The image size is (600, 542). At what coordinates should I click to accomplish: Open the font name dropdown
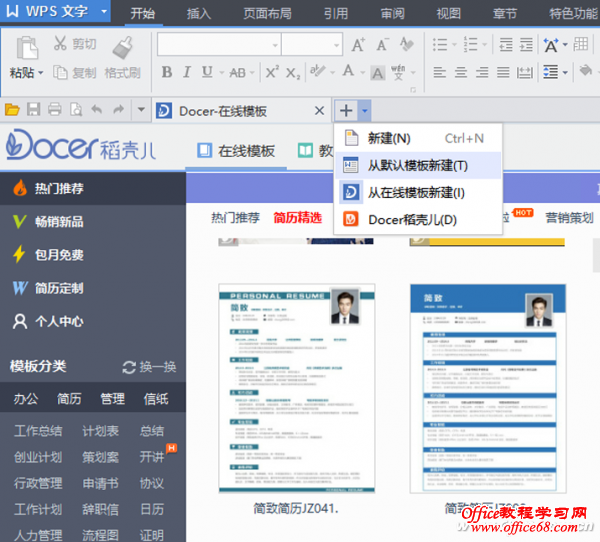coord(272,45)
